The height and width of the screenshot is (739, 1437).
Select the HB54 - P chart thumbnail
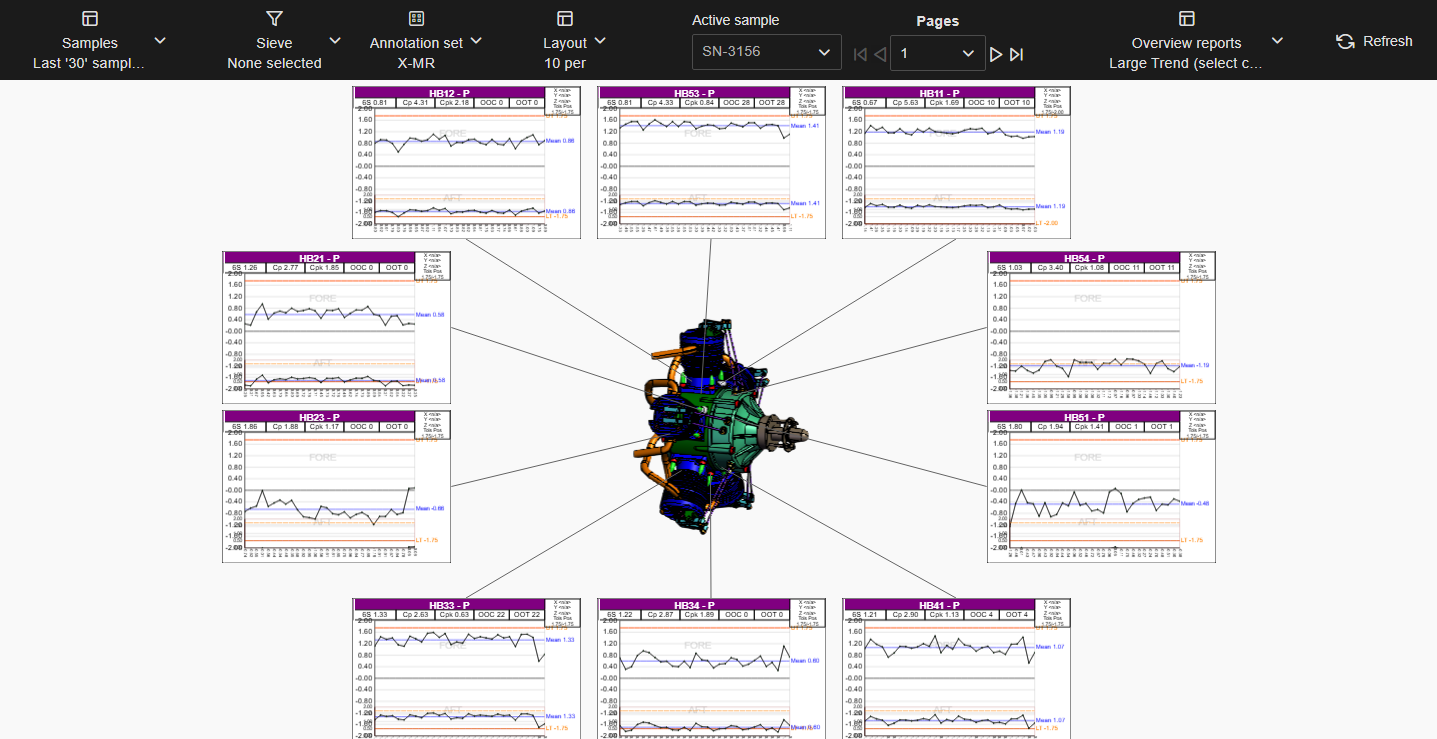(x=1101, y=327)
